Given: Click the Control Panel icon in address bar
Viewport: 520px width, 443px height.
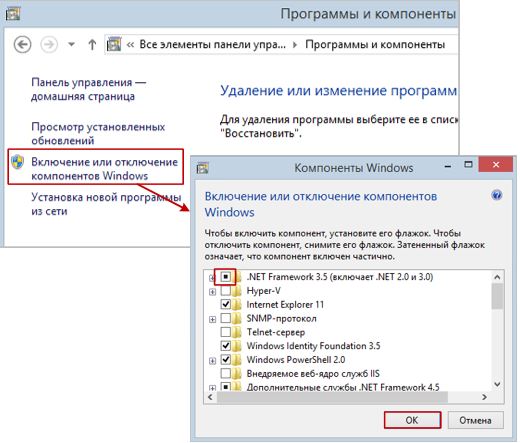Looking at the screenshot, I should [x=114, y=44].
